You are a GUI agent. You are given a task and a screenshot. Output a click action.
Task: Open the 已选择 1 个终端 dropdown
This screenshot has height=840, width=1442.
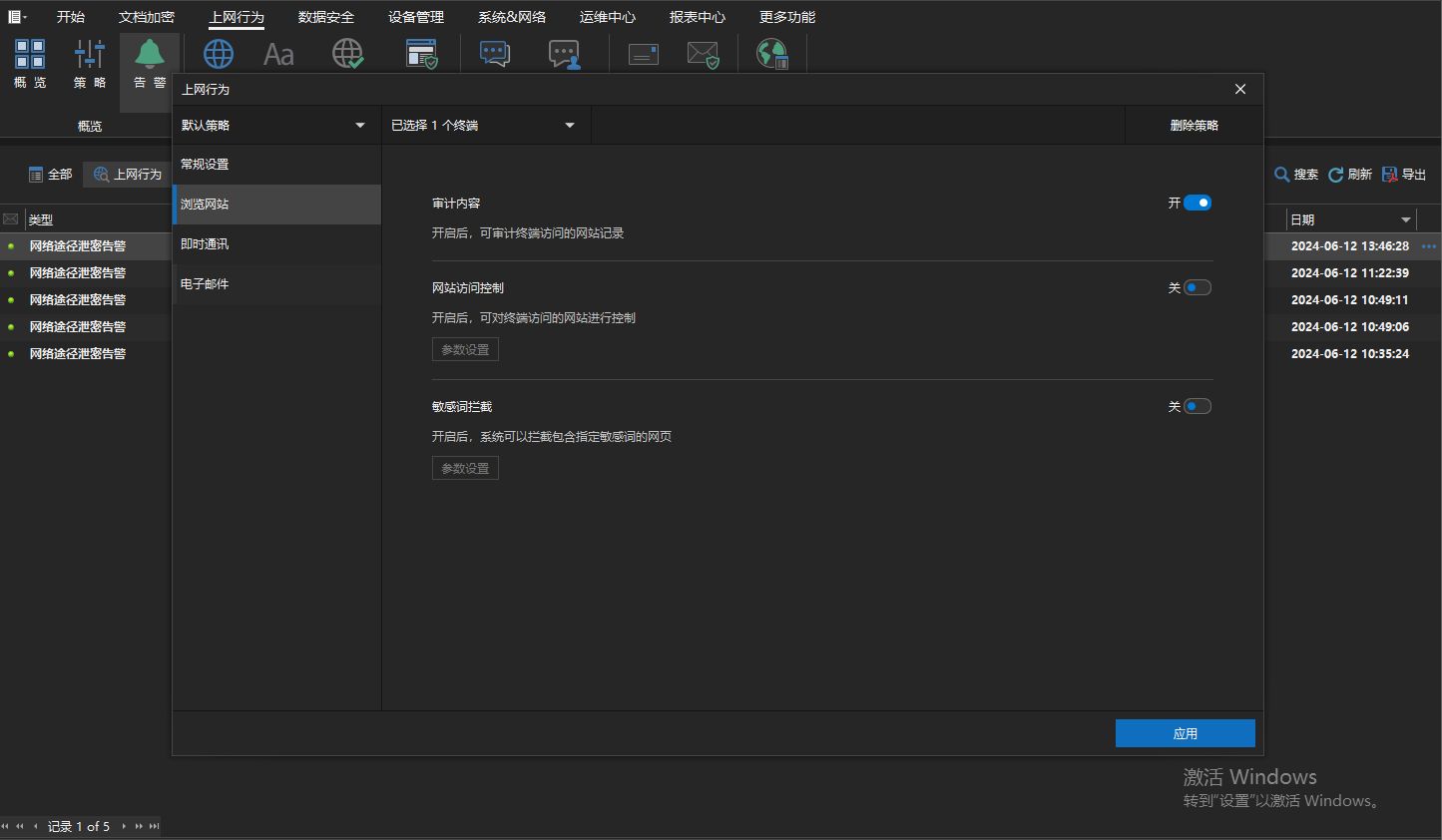(486, 125)
